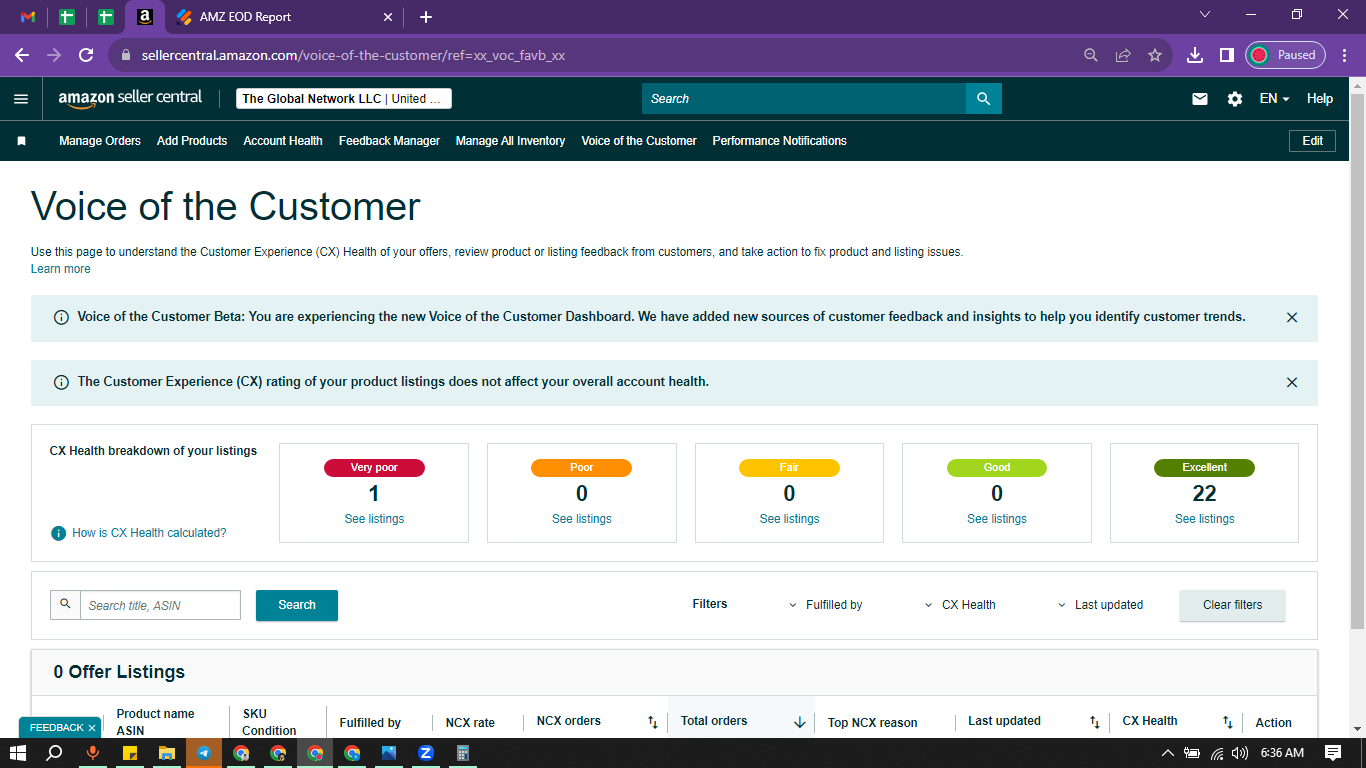Sort the CX Health column with its arrows
This screenshot has height=768, width=1366.
pos(1228,722)
